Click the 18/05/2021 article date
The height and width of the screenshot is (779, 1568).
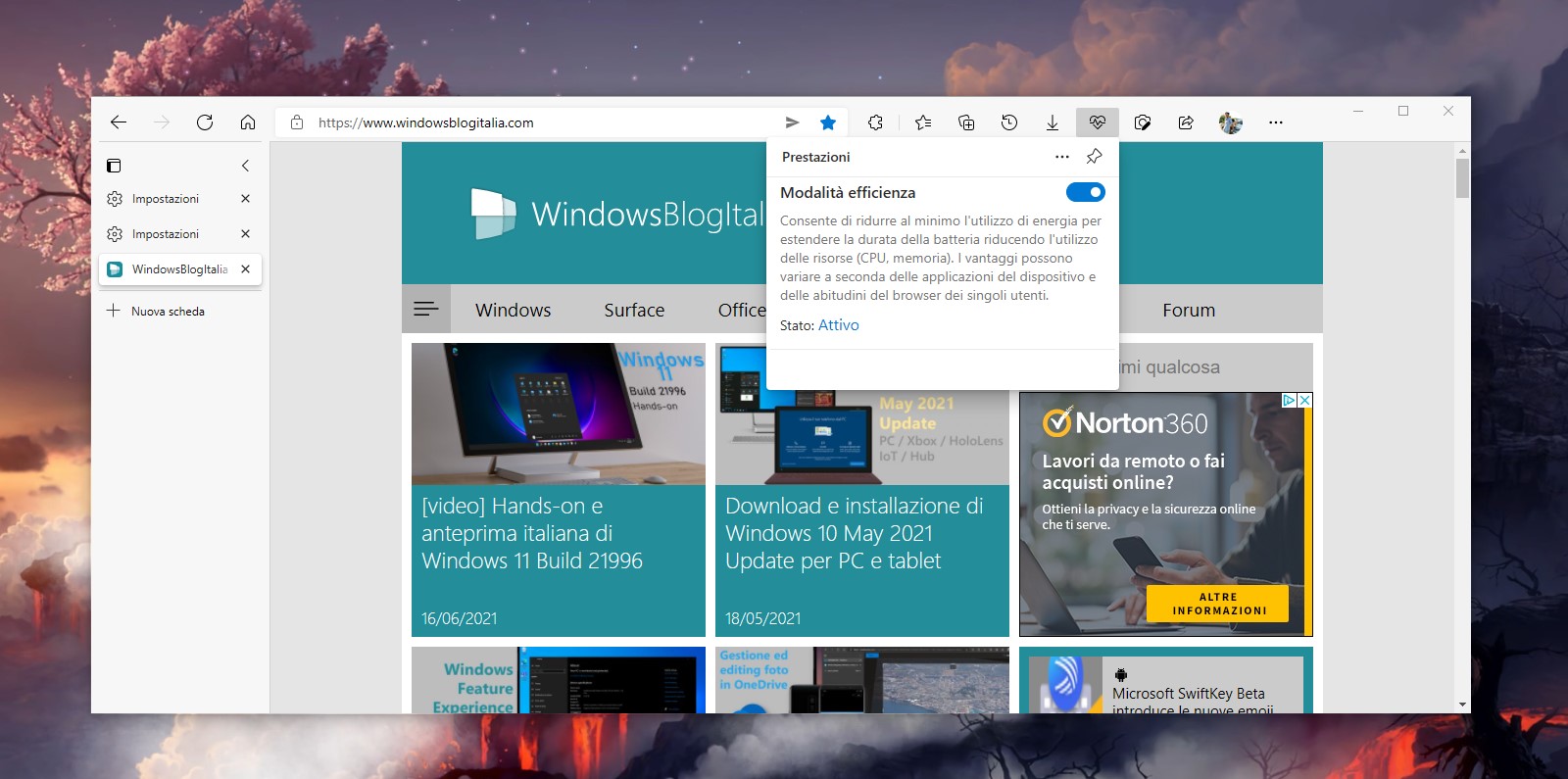click(x=762, y=618)
